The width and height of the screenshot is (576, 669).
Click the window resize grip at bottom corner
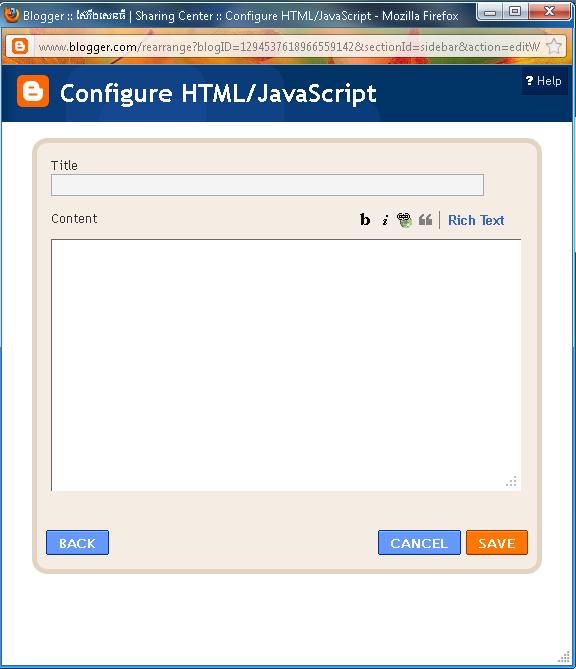pos(564,657)
